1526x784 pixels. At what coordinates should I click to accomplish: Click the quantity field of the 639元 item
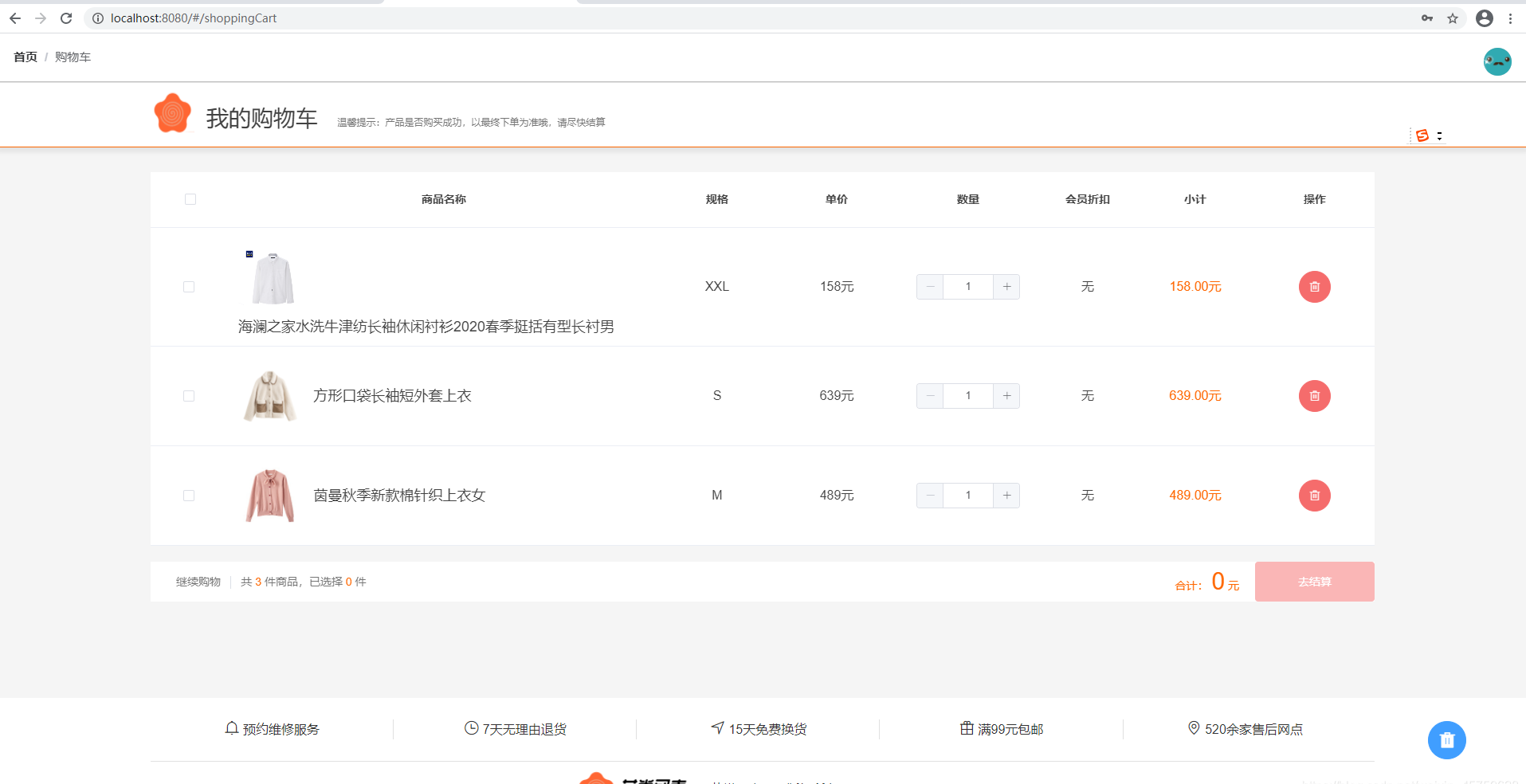(x=968, y=396)
